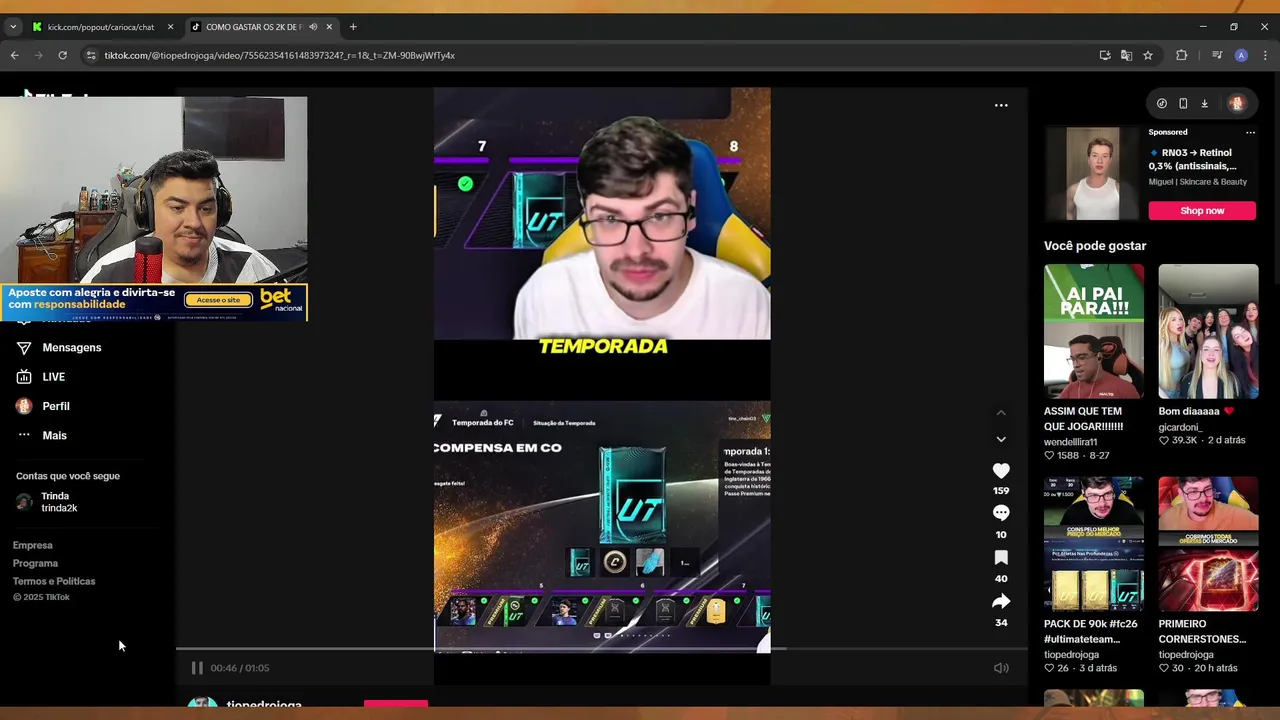Seek along the video progress bar
The image size is (1280, 720).
tap(602, 648)
